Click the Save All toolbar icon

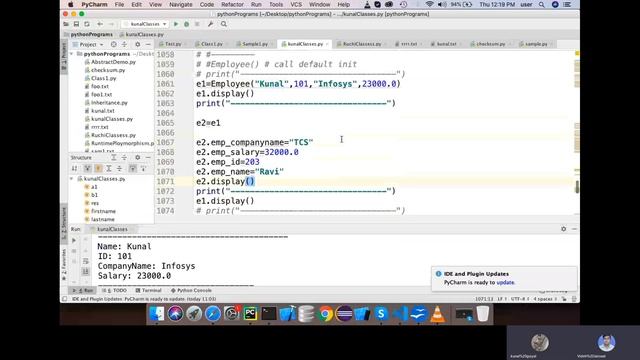76,24
